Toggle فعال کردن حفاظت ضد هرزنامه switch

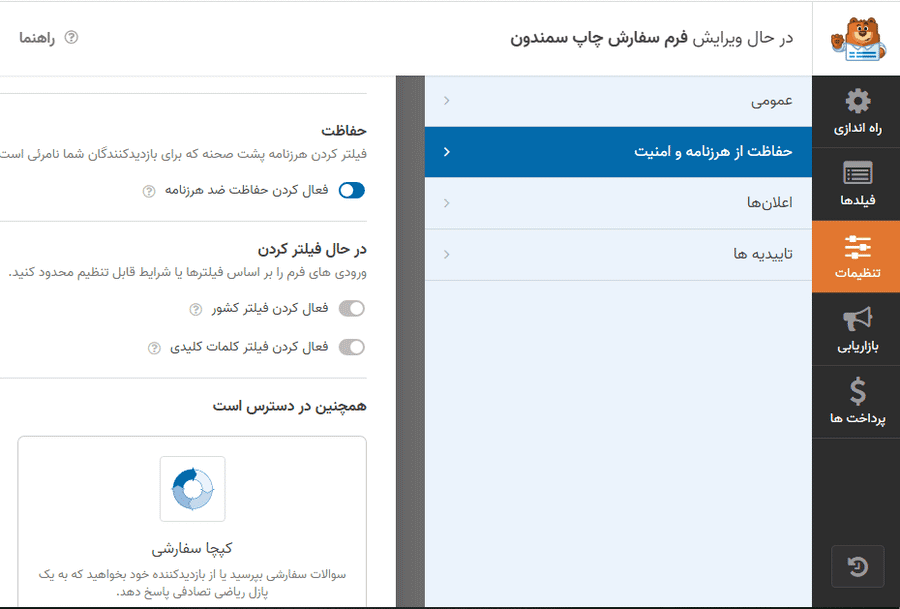click(x=351, y=190)
